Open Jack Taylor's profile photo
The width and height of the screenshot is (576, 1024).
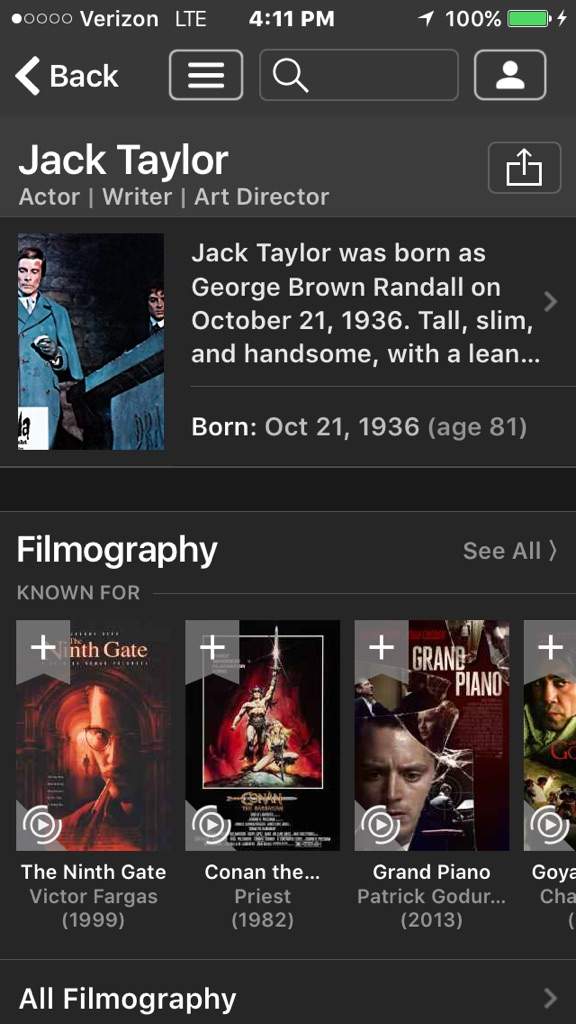point(91,342)
